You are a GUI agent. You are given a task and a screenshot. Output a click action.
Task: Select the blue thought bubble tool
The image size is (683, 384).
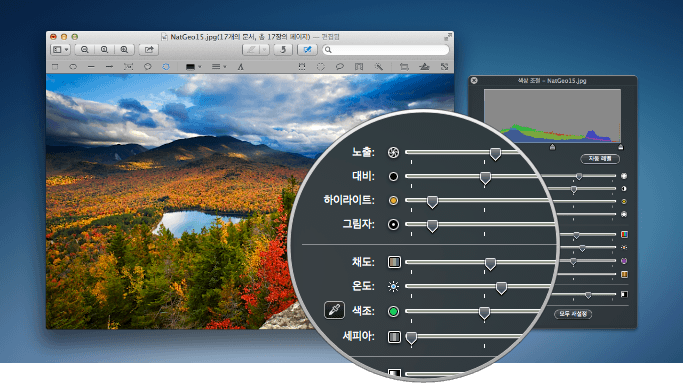pos(166,67)
